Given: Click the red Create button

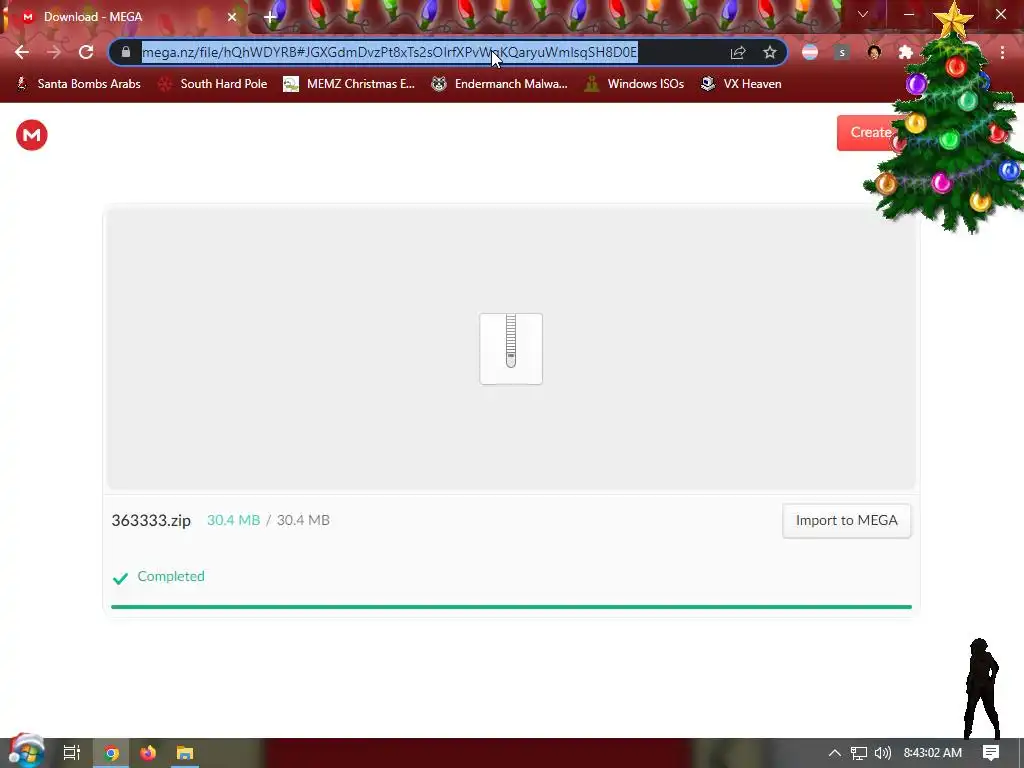Looking at the screenshot, I should pos(868,133).
